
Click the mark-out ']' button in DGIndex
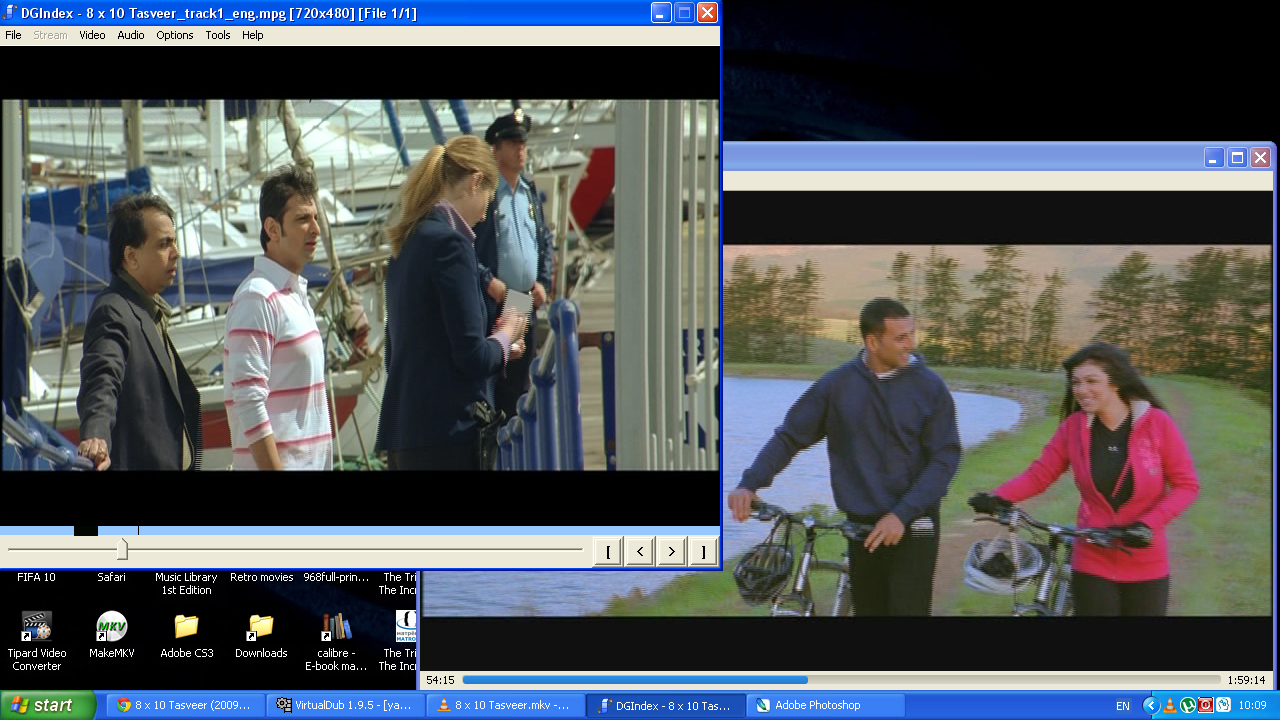coord(703,551)
